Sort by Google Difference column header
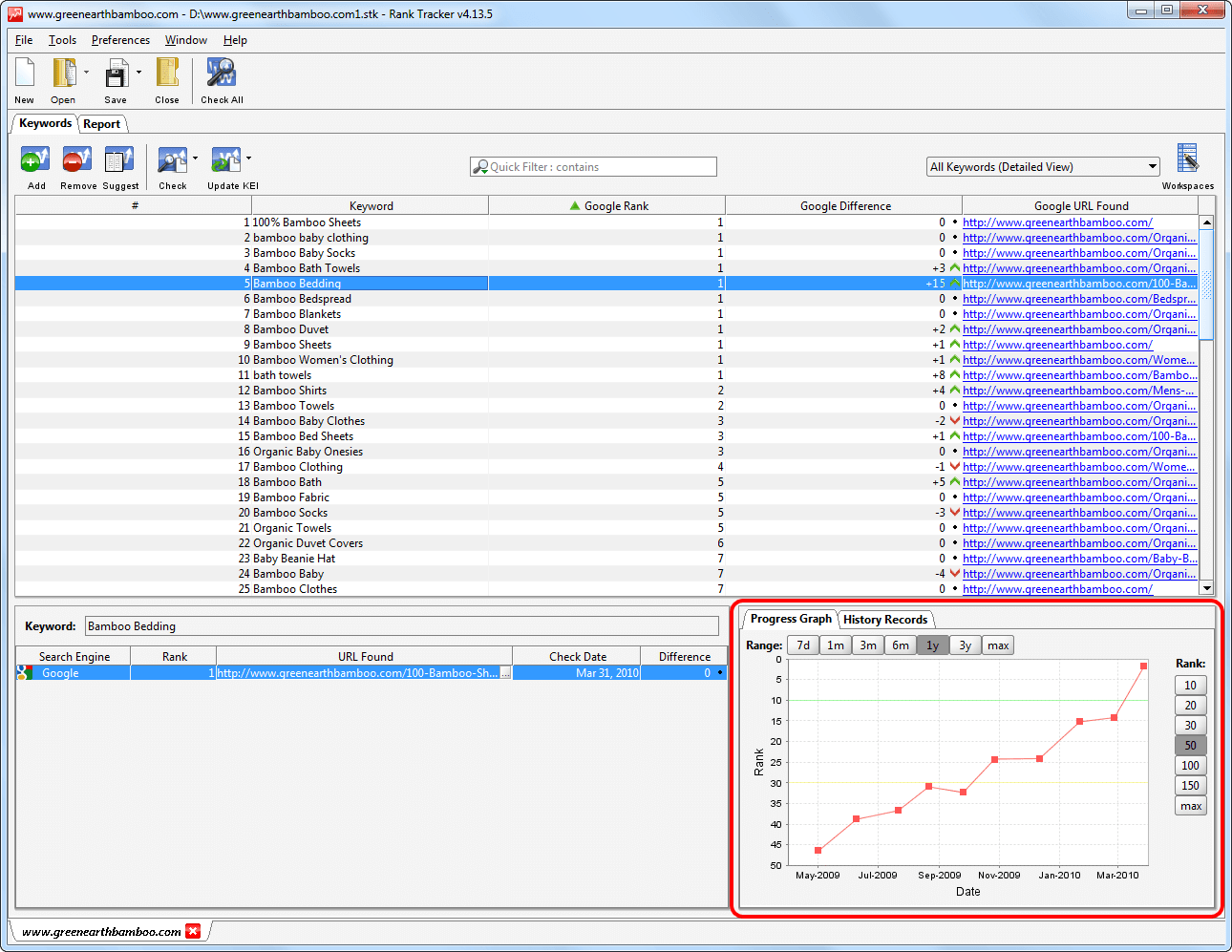The height and width of the screenshot is (952, 1232). point(844,205)
